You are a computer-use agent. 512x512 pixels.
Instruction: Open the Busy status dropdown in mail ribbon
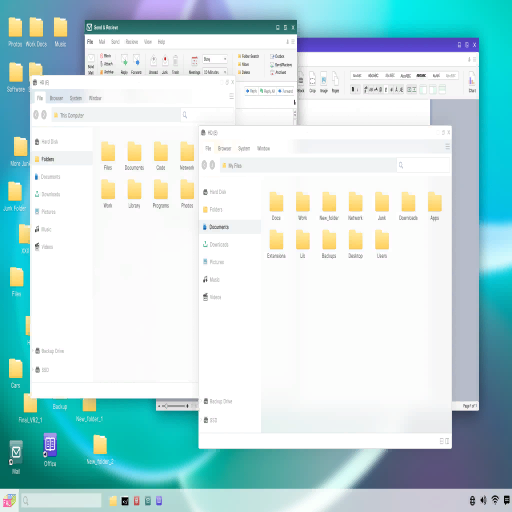coord(215,59)
